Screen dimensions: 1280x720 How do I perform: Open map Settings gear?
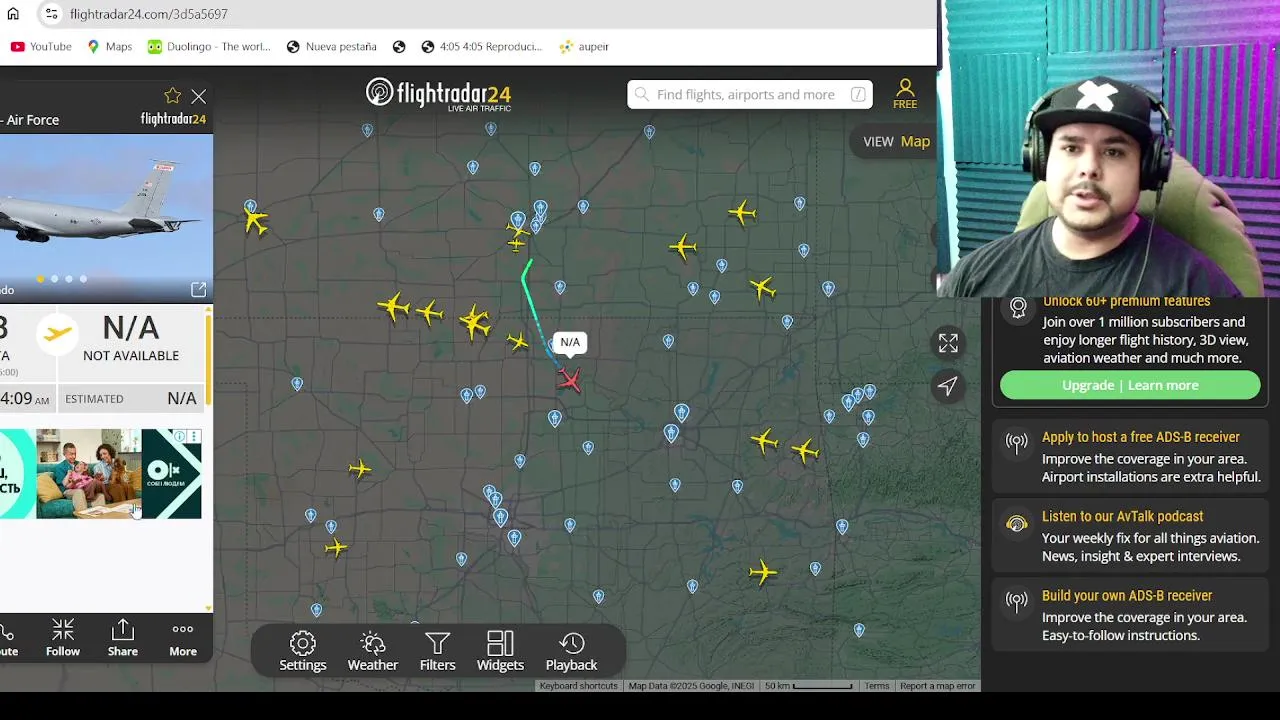tap(302, 651)
